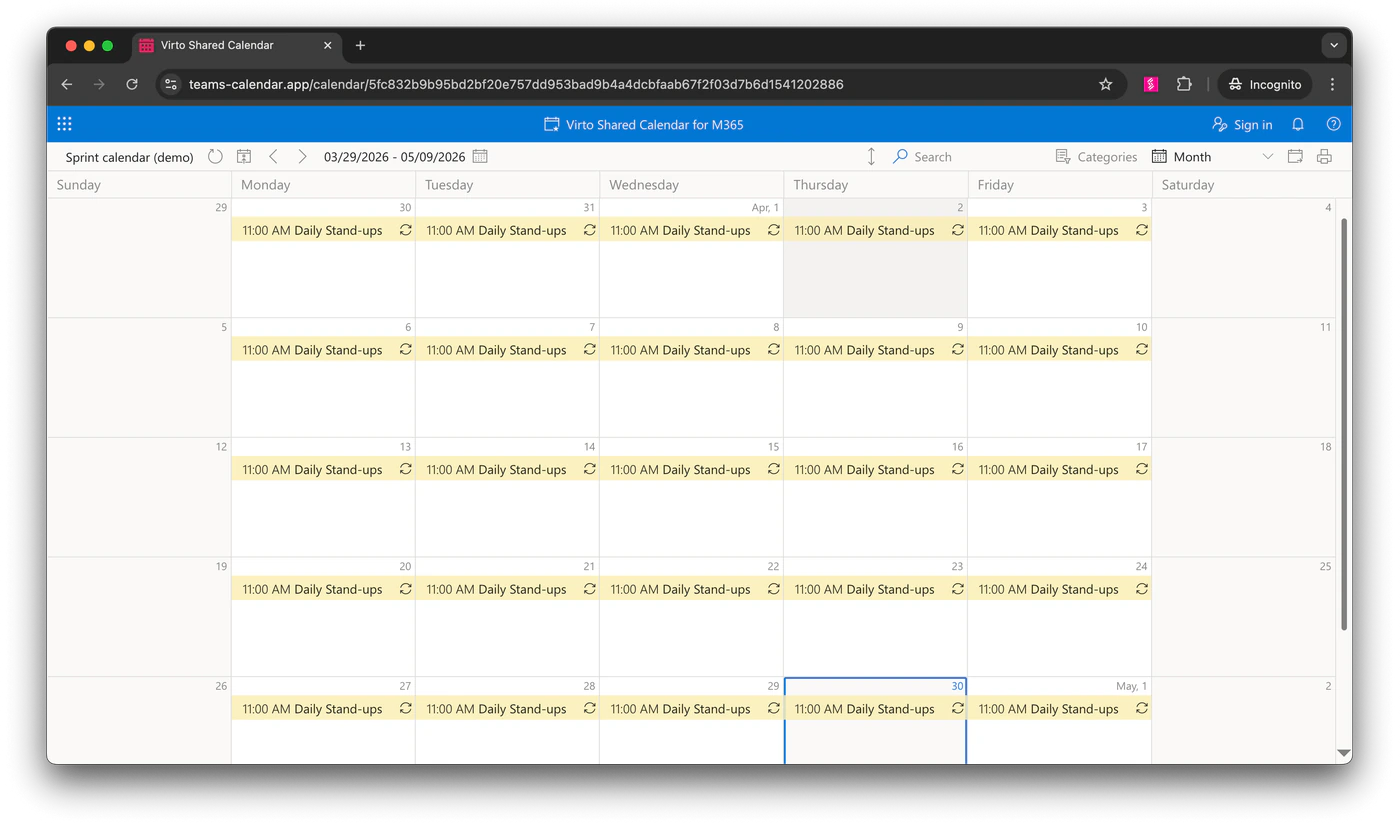
Task: Open Daily Stand-ups event on April 14
Action: point(507,469)
